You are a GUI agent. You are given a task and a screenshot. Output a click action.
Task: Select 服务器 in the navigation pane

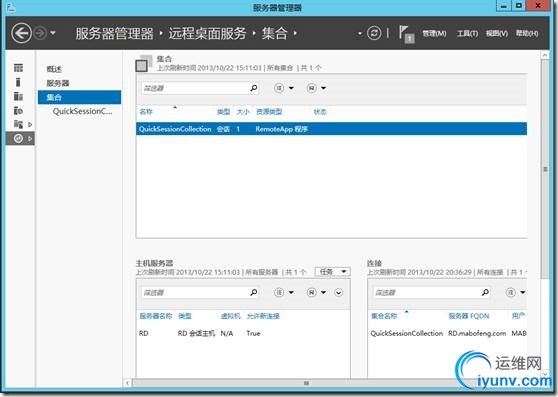[58, 83]
